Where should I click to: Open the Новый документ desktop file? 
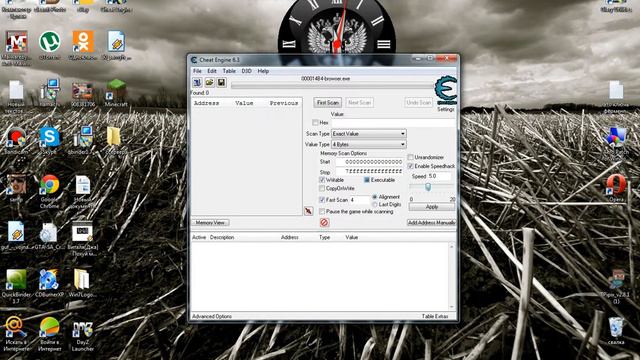pos(82,191)
